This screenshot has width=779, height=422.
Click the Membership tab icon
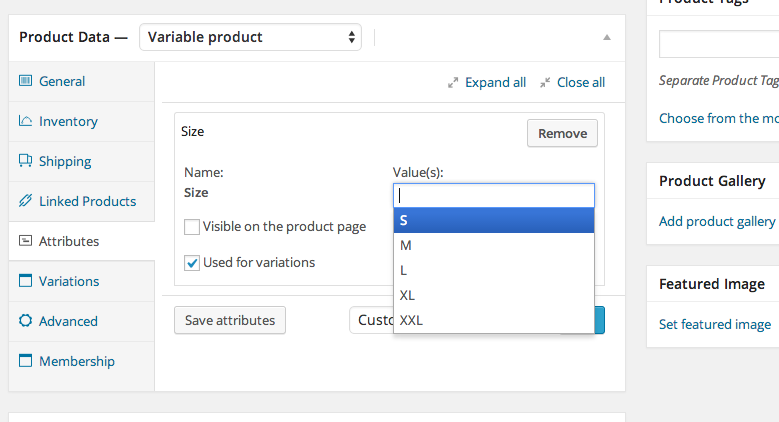tap(25, 360)
